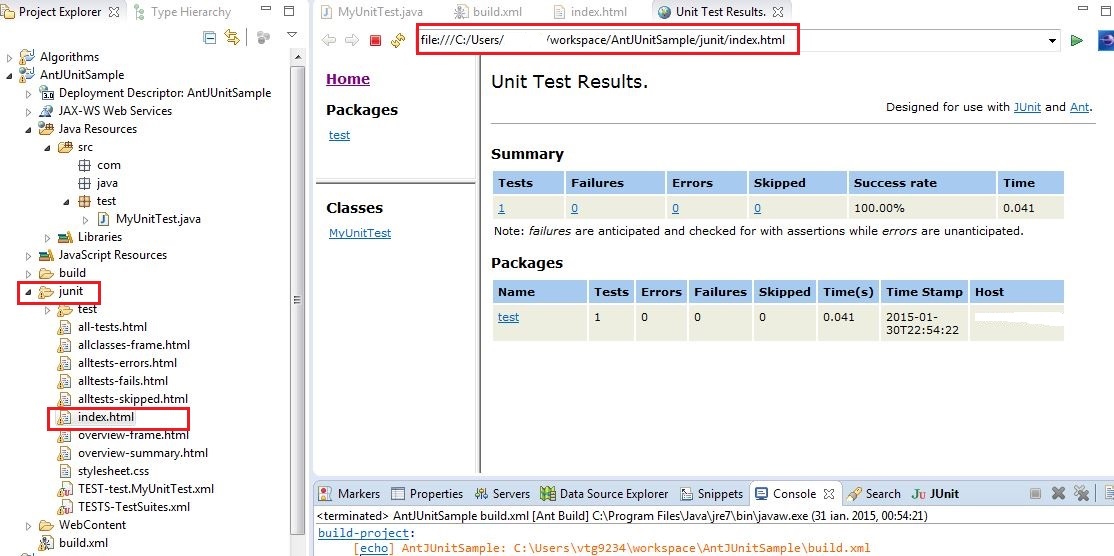Click the Home link in left frame
1114x556 pixels.
coord(347,79)
